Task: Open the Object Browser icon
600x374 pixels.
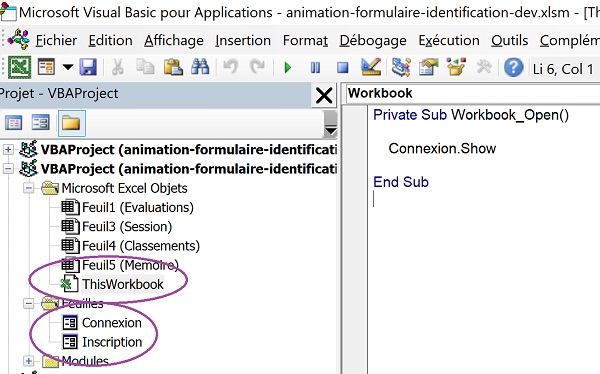Action: coord(456,67)
